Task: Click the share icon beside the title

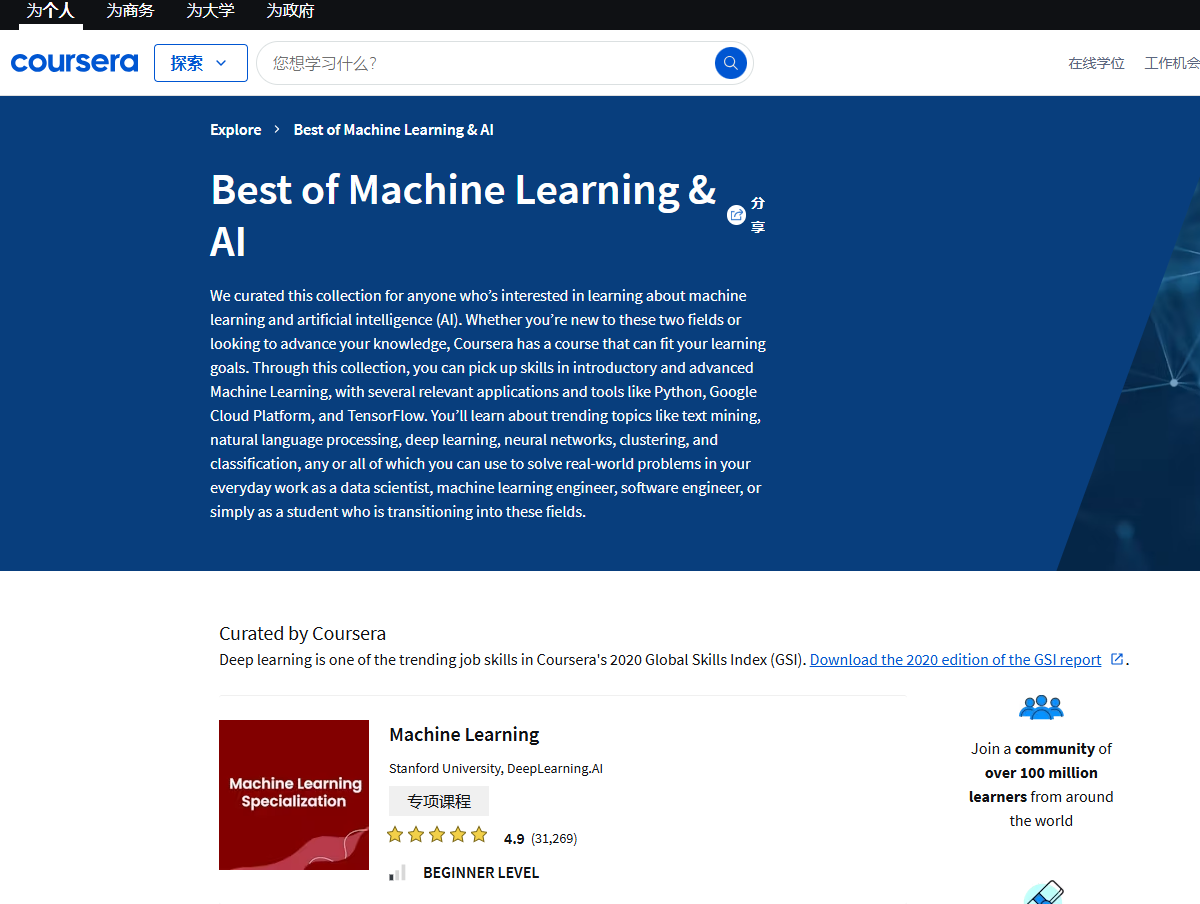Action: pos(736,215)
